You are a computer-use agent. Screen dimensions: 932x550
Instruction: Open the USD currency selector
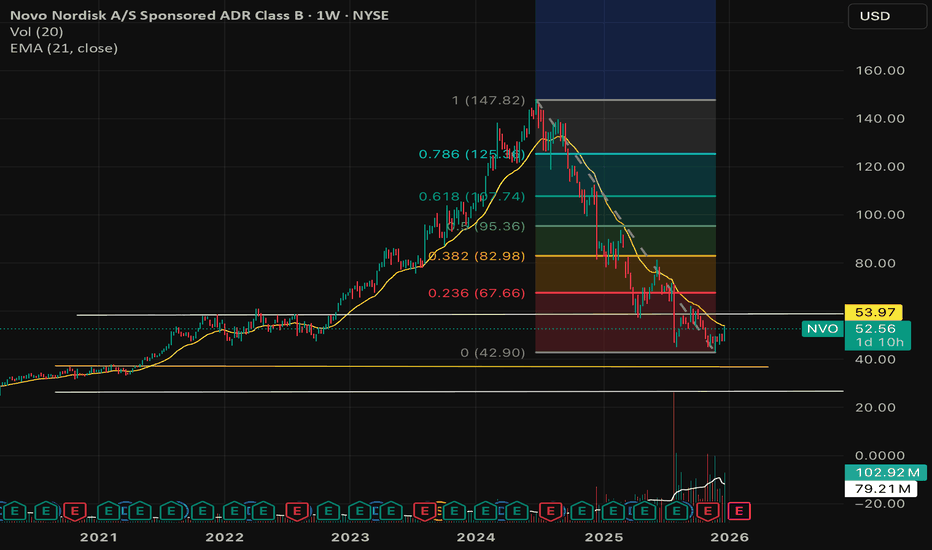pyautogui.click(x=886, y=16)
